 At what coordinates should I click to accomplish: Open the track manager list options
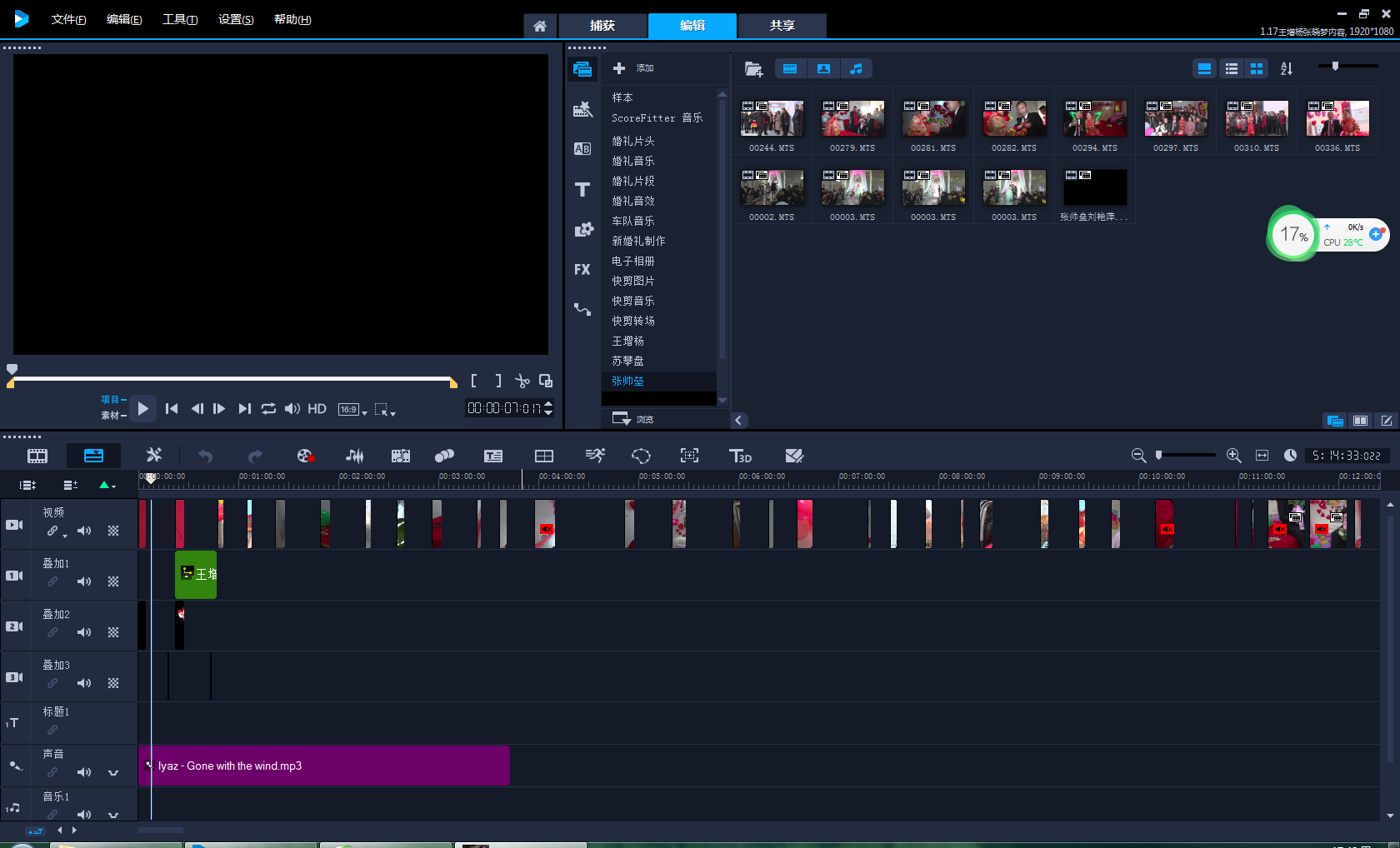tap(71, 485)
